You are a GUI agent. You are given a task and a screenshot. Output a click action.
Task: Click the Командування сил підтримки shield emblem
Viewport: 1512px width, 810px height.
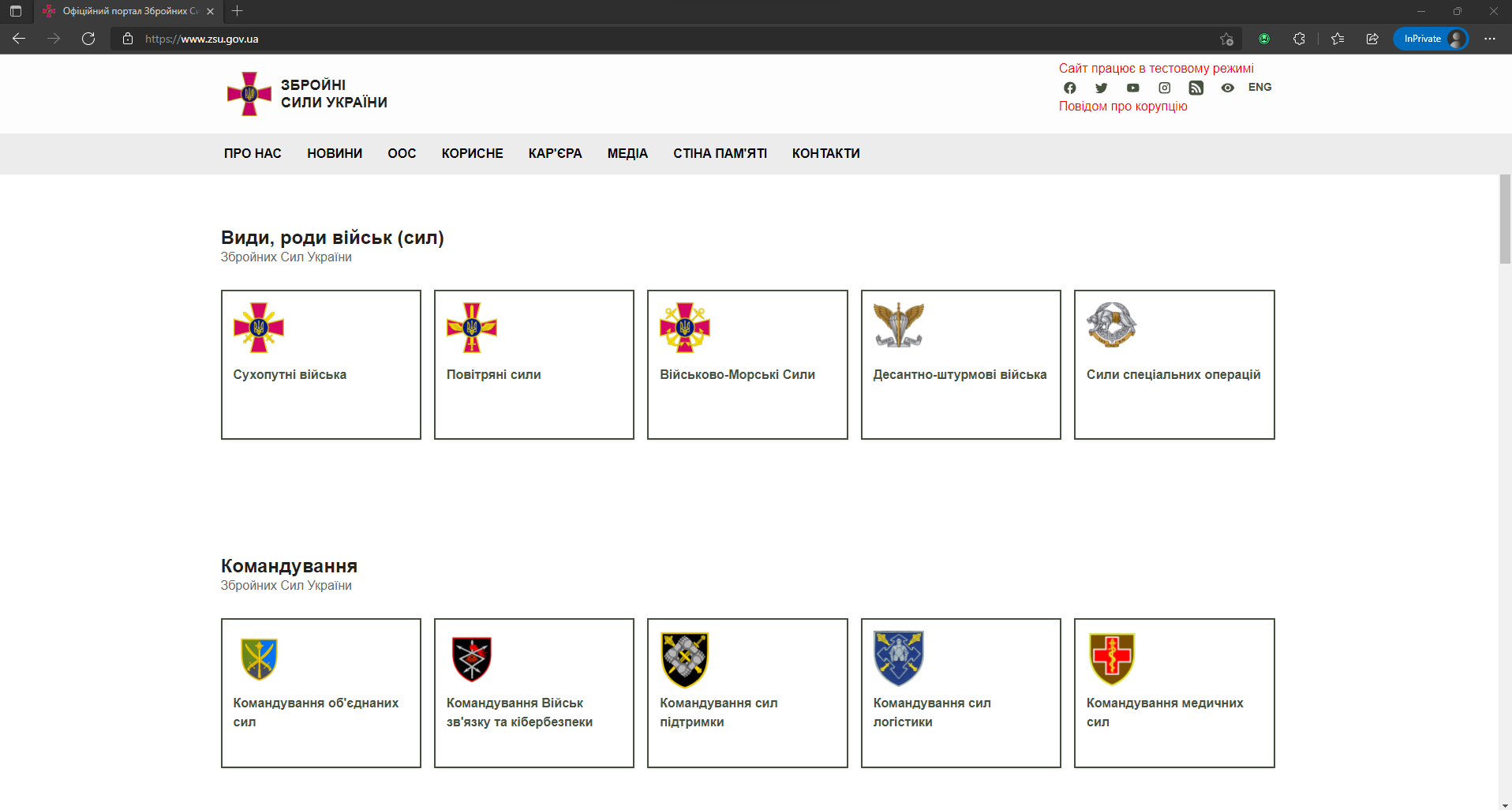click(685, 658)
